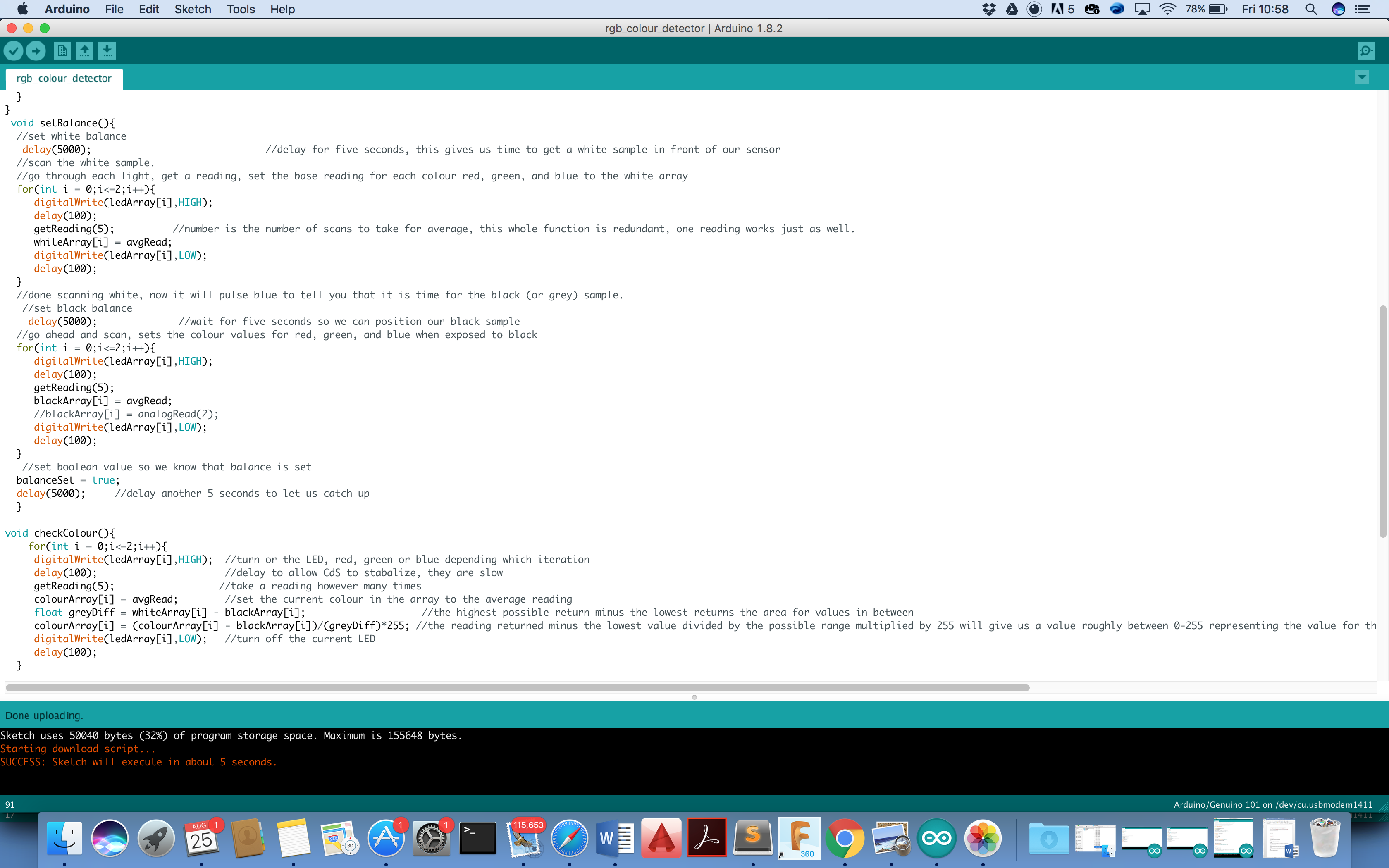
Task: Open the Serial Monitor magnifier icon
Action: [1366, 51]
